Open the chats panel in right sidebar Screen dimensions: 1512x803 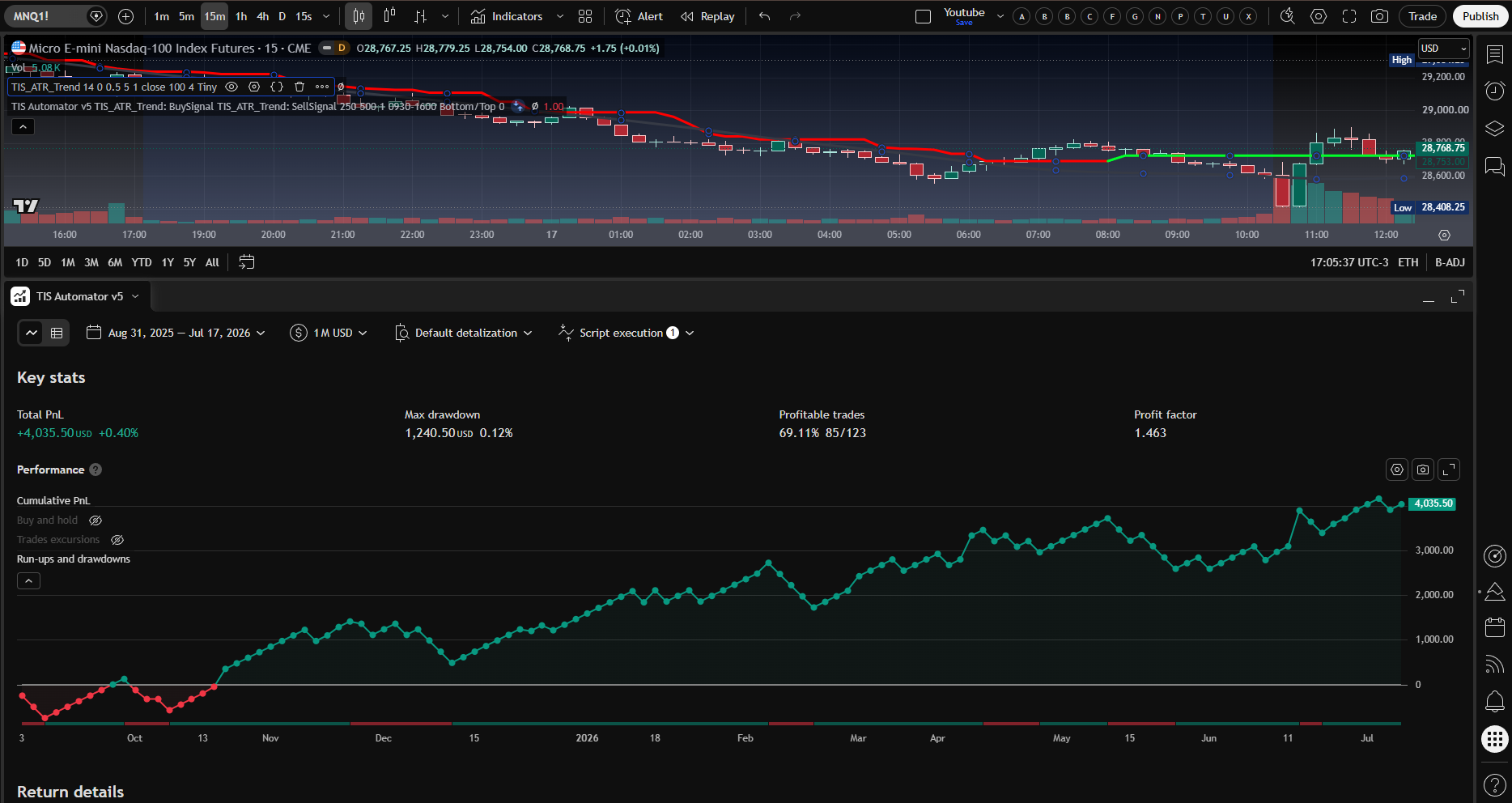click(1494, 167)
